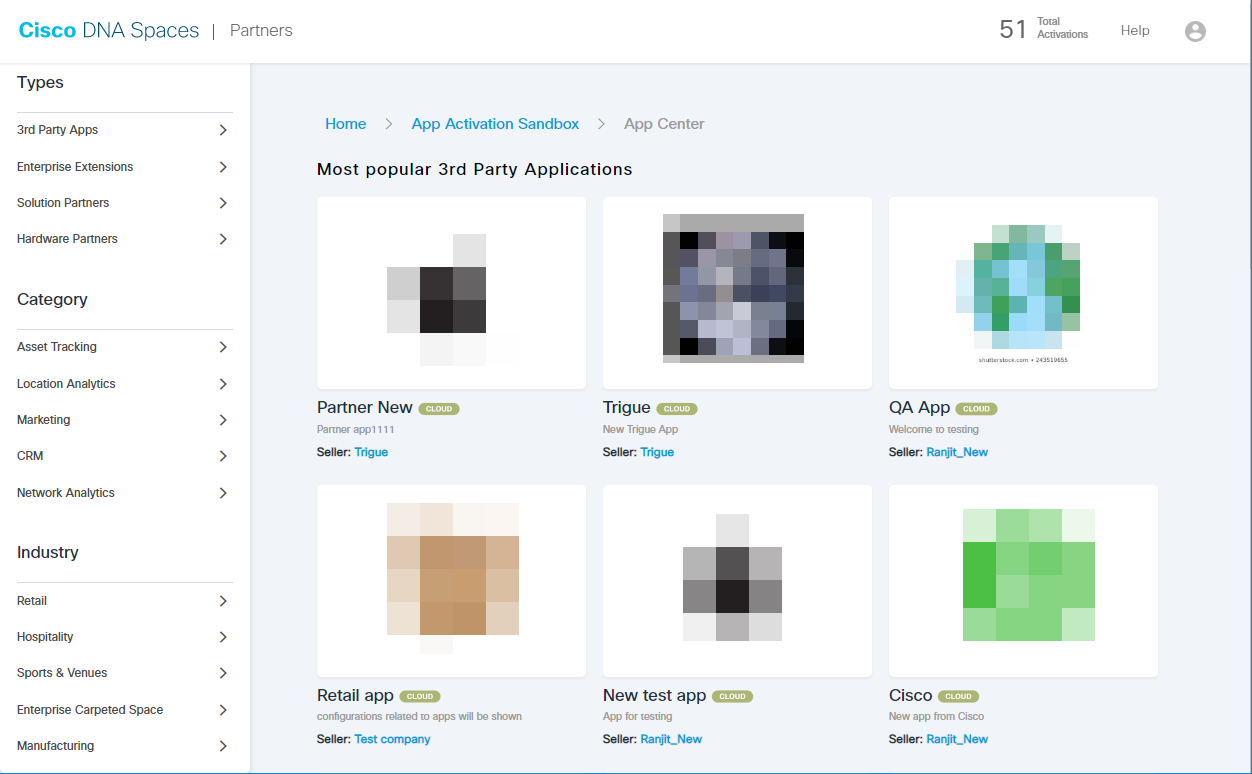The width and height of the screenshot is (1252, 774).
Task: Expand the Location Analytics chevron
Action: [x=223, y=384]
